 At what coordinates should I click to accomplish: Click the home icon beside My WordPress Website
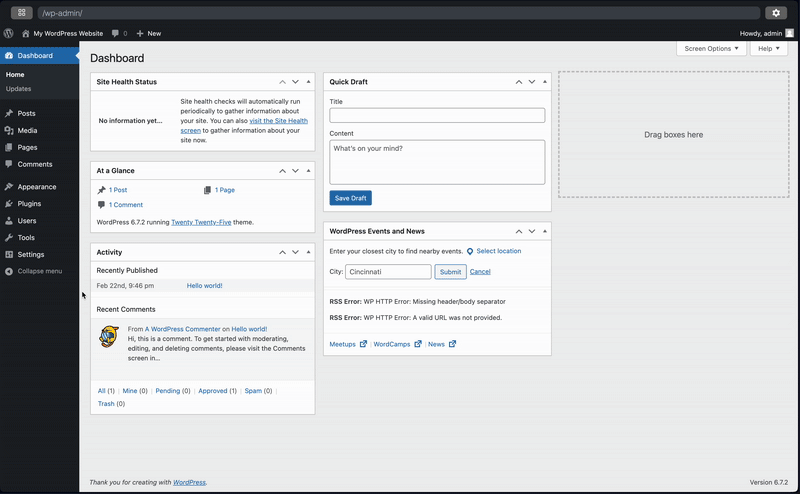point(26,33)
